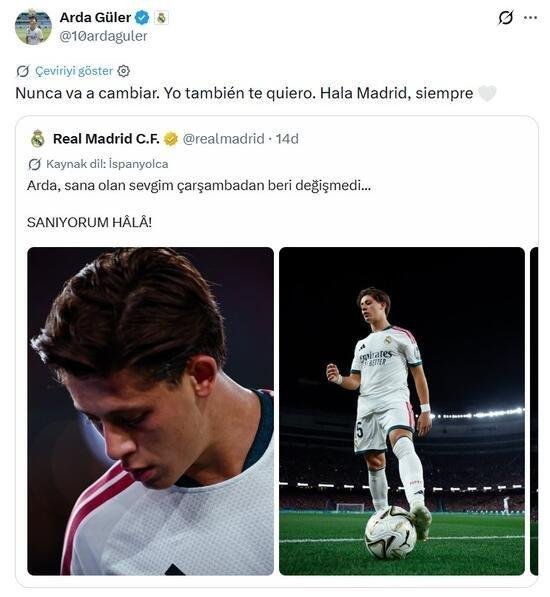Show translation via Çeviriyi göster link

74,71
